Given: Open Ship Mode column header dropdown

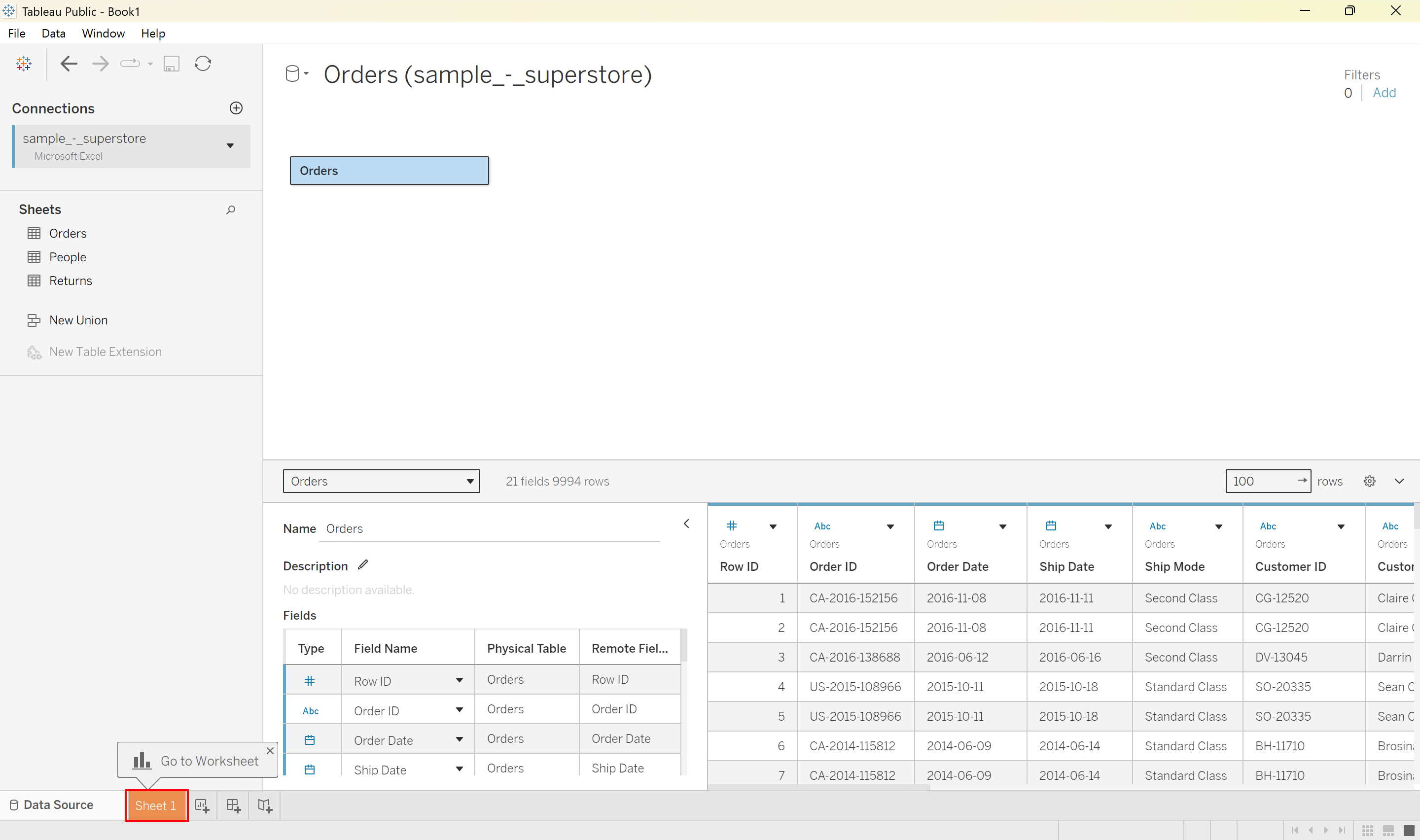Looking at the screenshot, I should 1219,527.
